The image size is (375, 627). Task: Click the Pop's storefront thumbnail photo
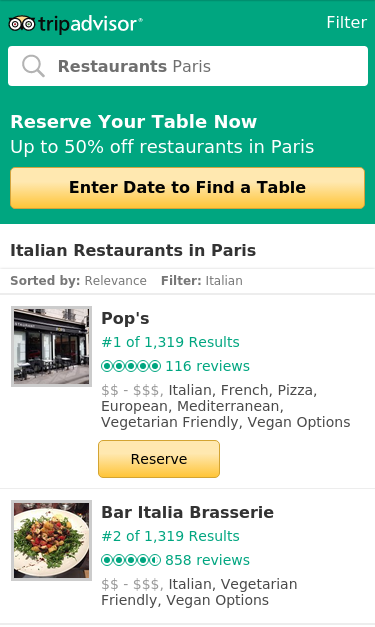tap(52, 346)
